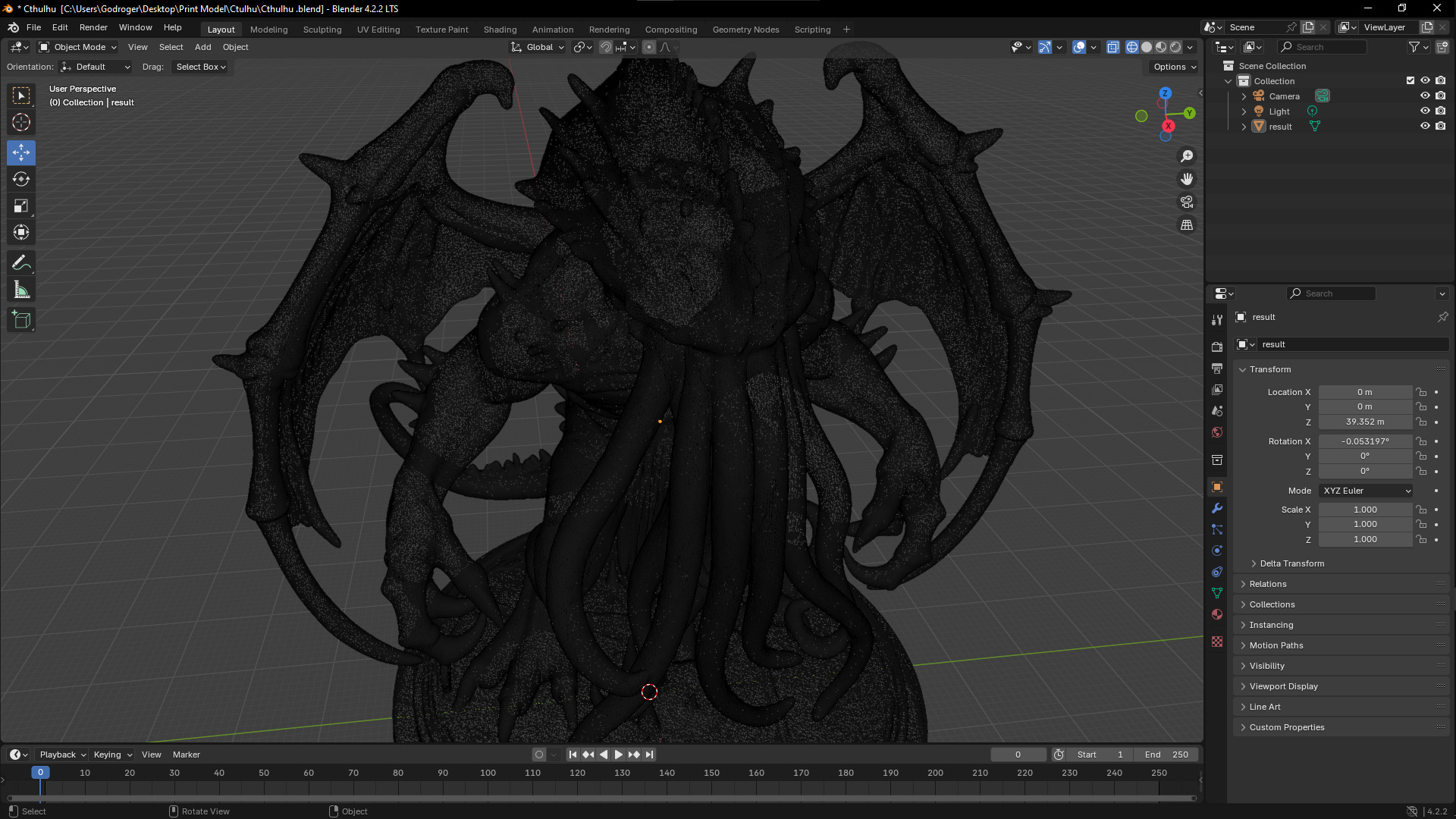Viewport: 1456px width, 819px height.
Task: Toggle viewport overlays button
Action: click(1079, 47)
